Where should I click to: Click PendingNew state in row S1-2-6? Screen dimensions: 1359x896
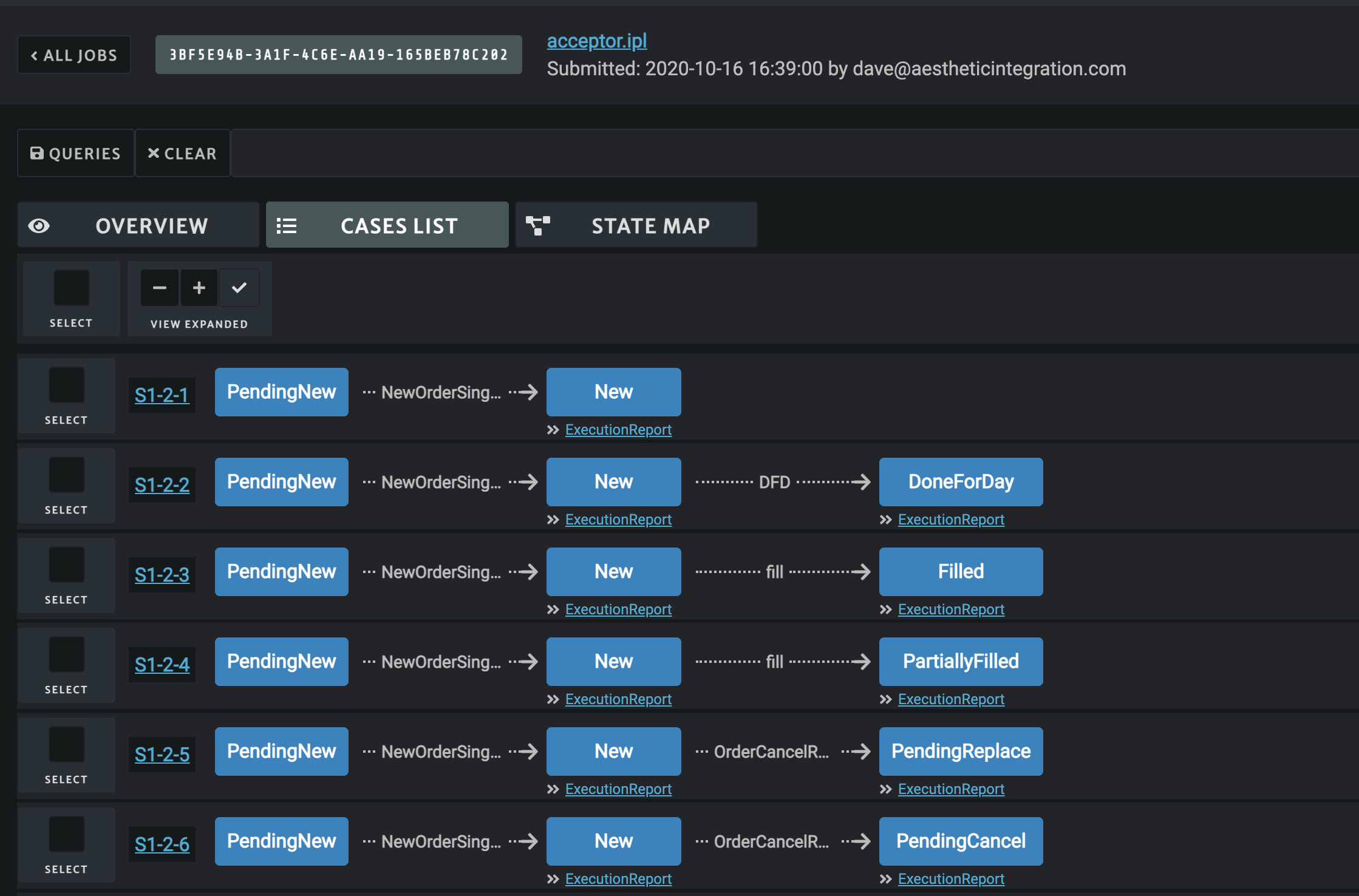click(282, 841)
